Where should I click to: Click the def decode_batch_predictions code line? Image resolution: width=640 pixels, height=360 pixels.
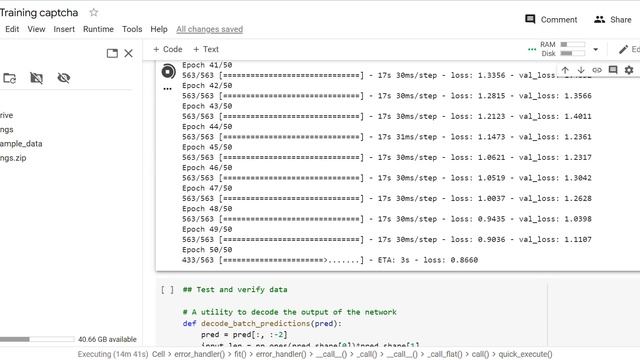pos(262,324)
